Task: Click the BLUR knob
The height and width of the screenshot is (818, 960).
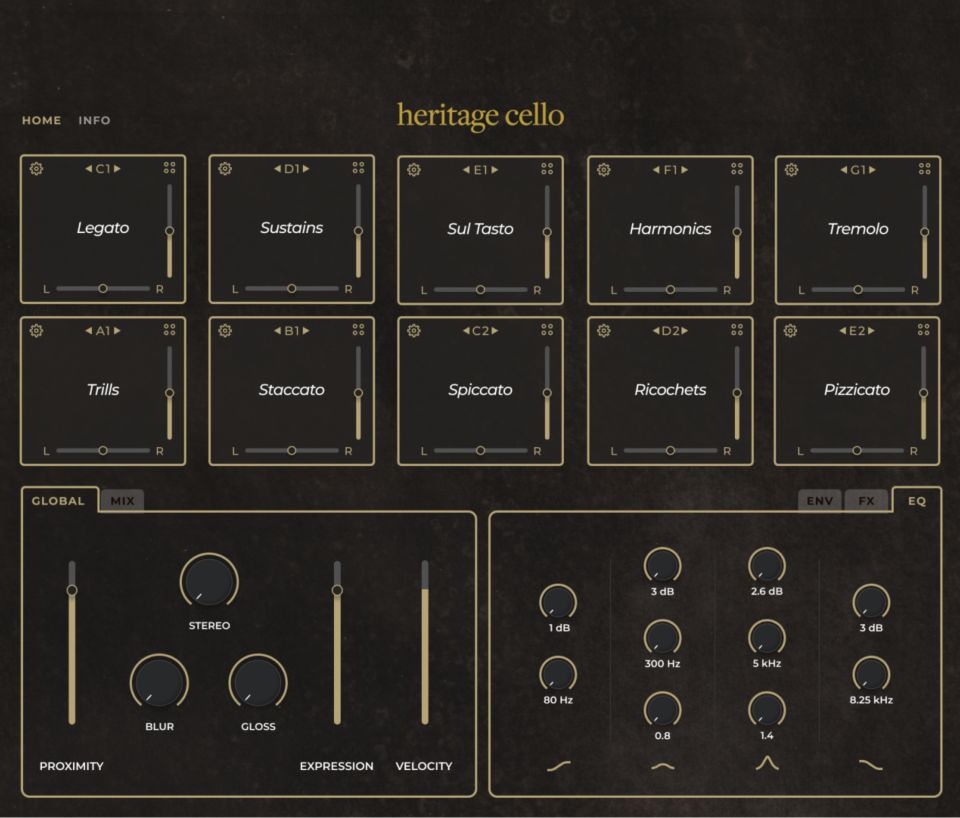Action: tap(159, 683)
